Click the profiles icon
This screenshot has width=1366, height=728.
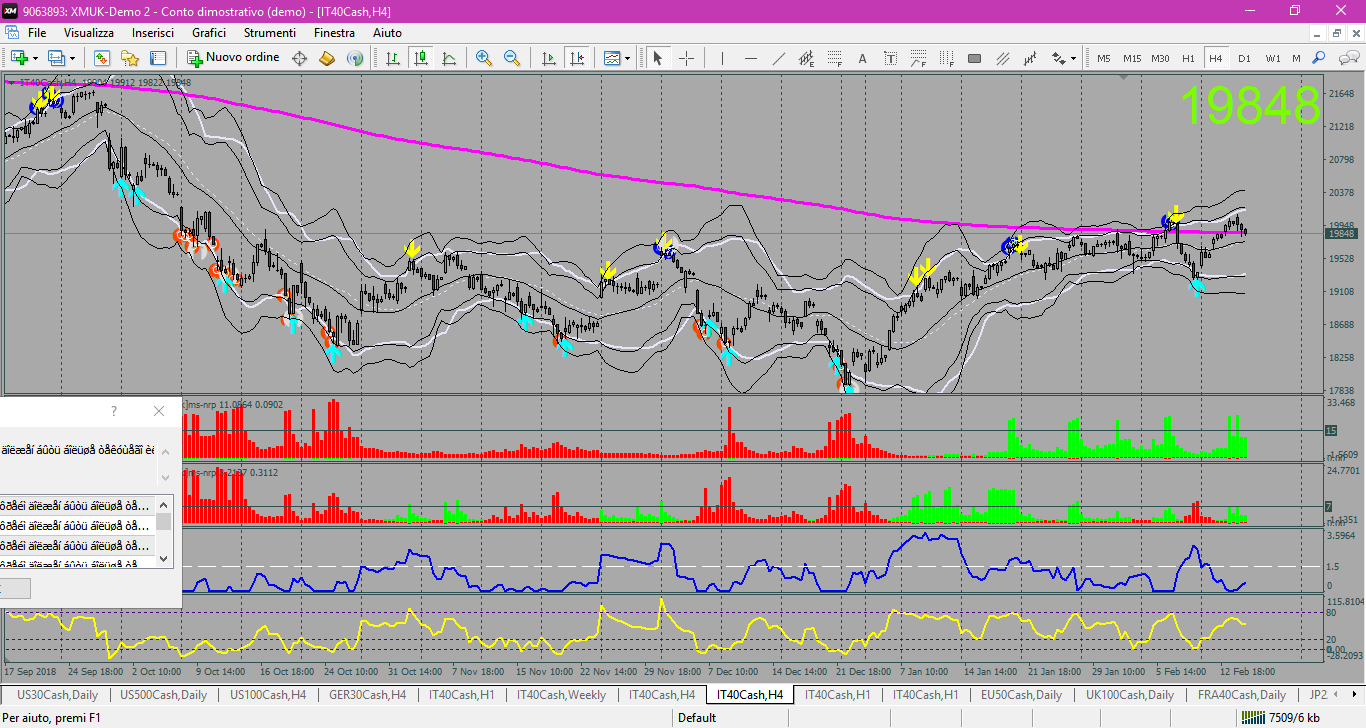click(x=57, y=58)
